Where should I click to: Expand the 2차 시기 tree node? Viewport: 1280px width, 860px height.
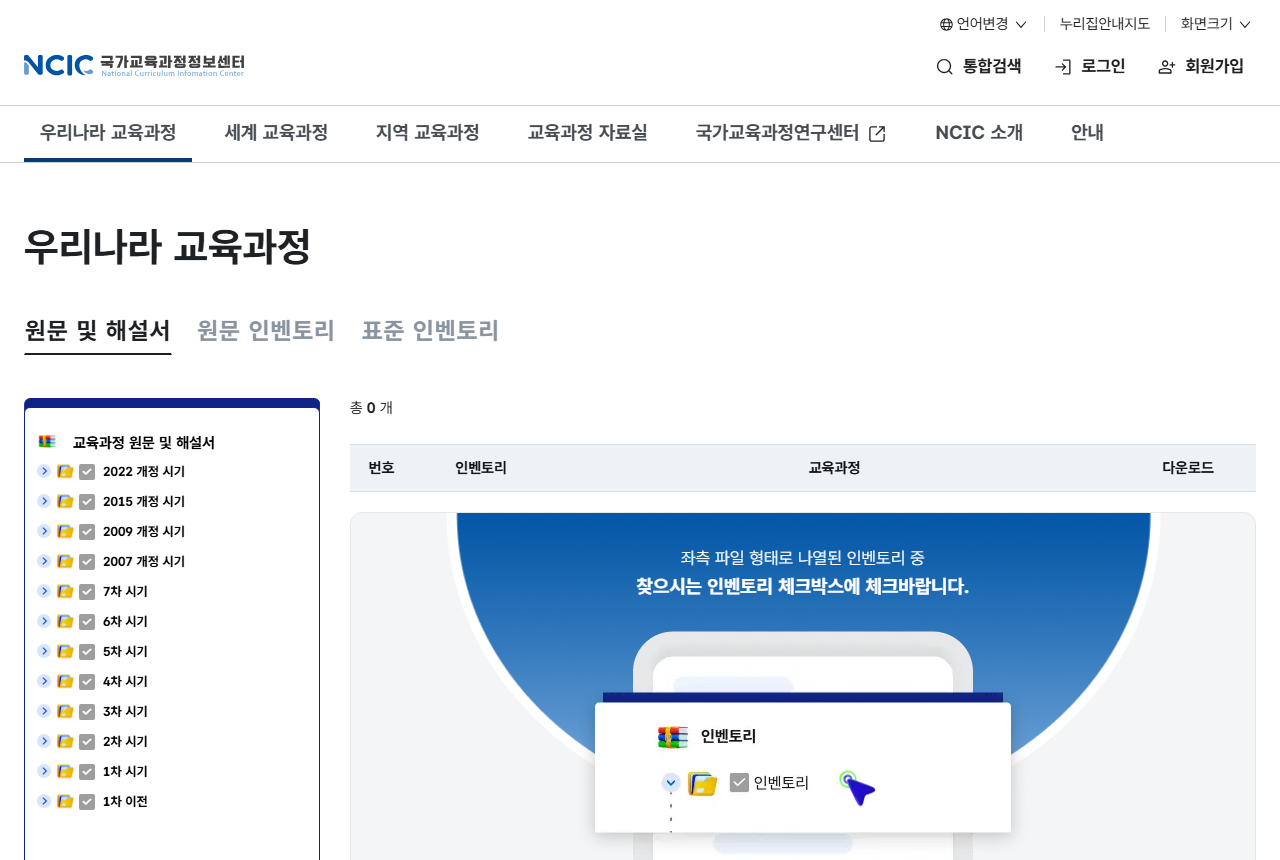44,741
